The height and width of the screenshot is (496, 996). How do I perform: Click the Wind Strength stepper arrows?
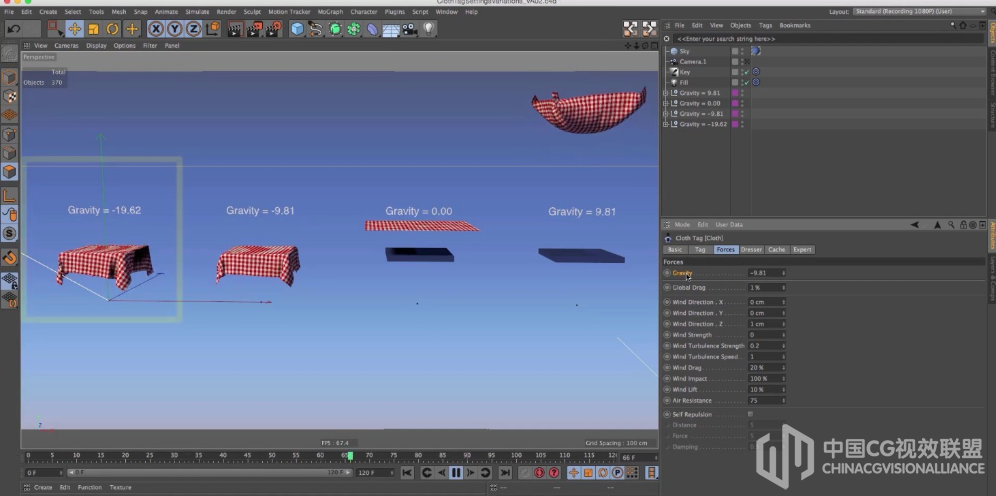[783, 335]
